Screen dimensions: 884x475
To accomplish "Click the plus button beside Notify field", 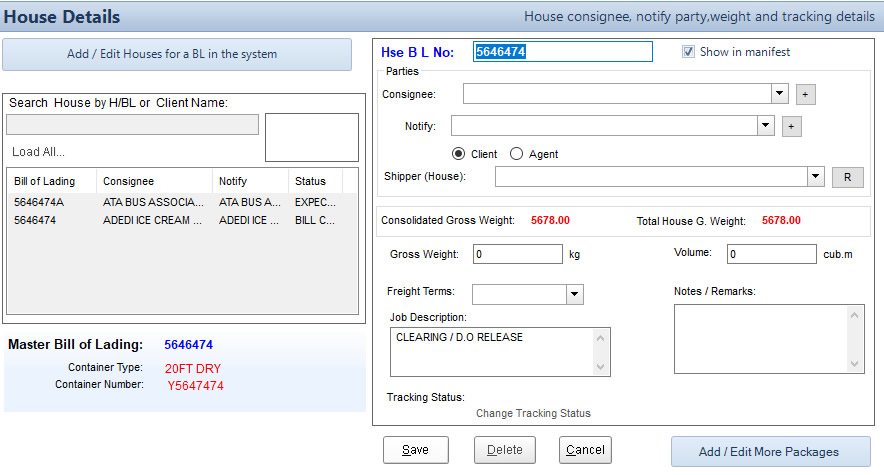I will [x=791, y=126].
